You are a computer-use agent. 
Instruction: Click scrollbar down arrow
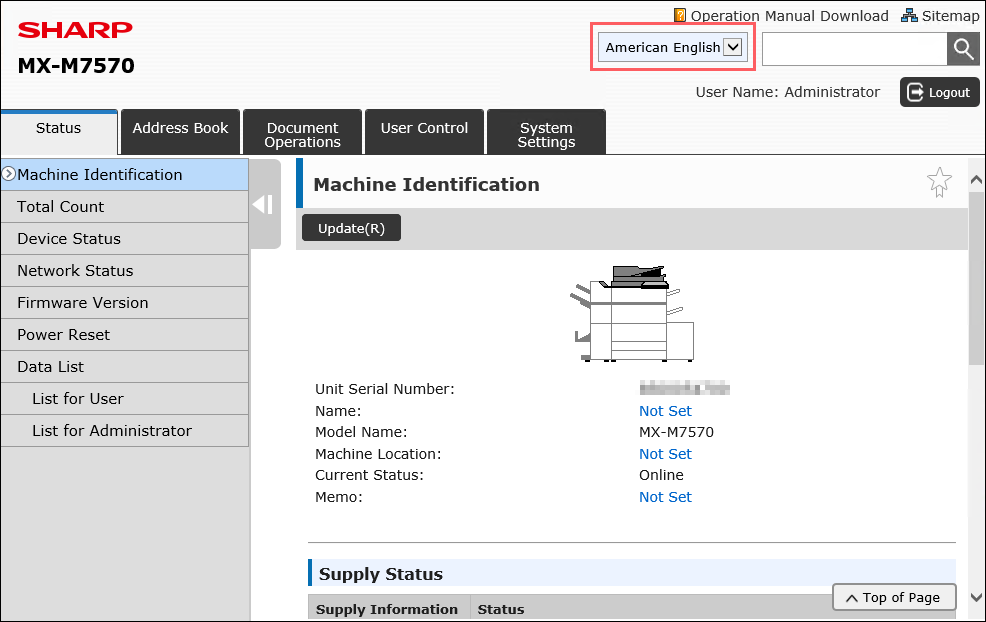tap(976, 597)
